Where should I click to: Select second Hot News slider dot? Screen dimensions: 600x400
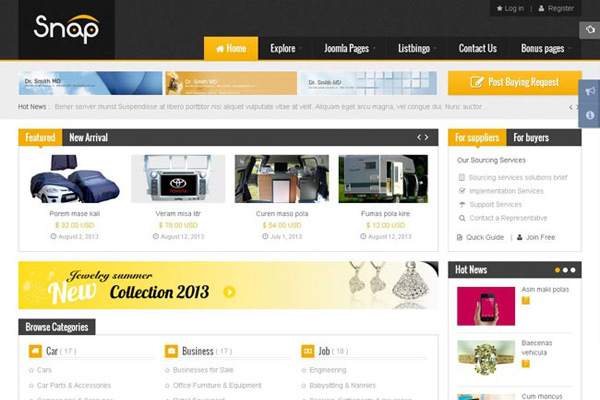pyautogui.click(x=565, y=270)
